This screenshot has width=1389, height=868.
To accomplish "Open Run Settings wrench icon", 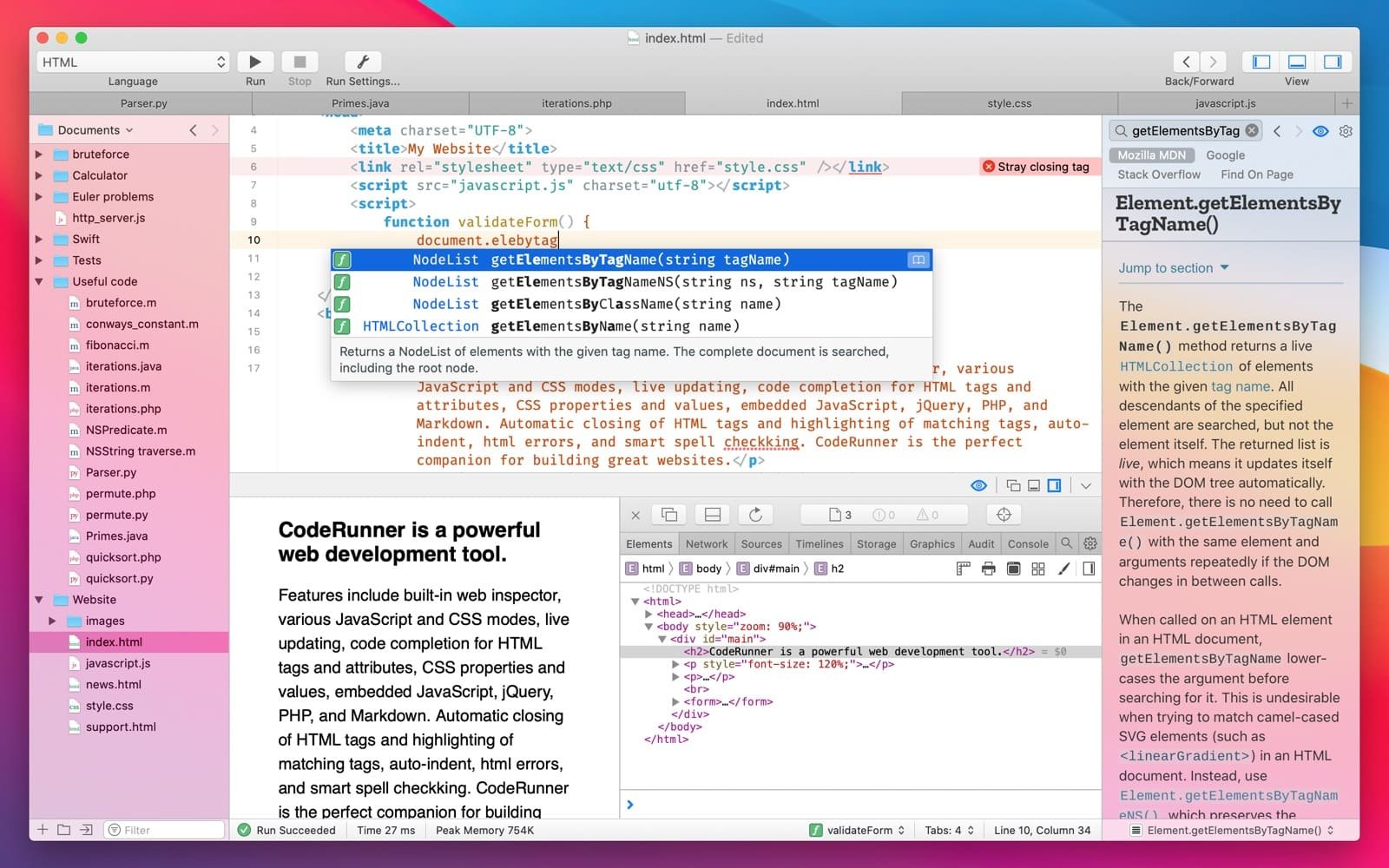I will tap(363, 62).
